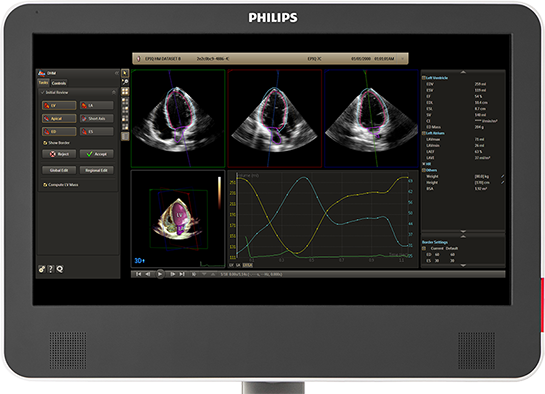Collapse the Left Atrium results group
545x394 pixels.
tap(424, 133)
